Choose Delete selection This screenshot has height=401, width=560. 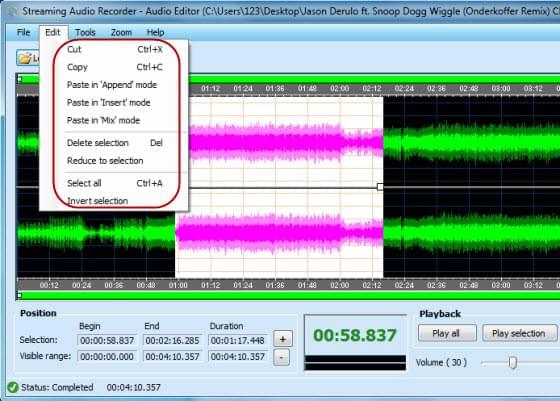115,143
